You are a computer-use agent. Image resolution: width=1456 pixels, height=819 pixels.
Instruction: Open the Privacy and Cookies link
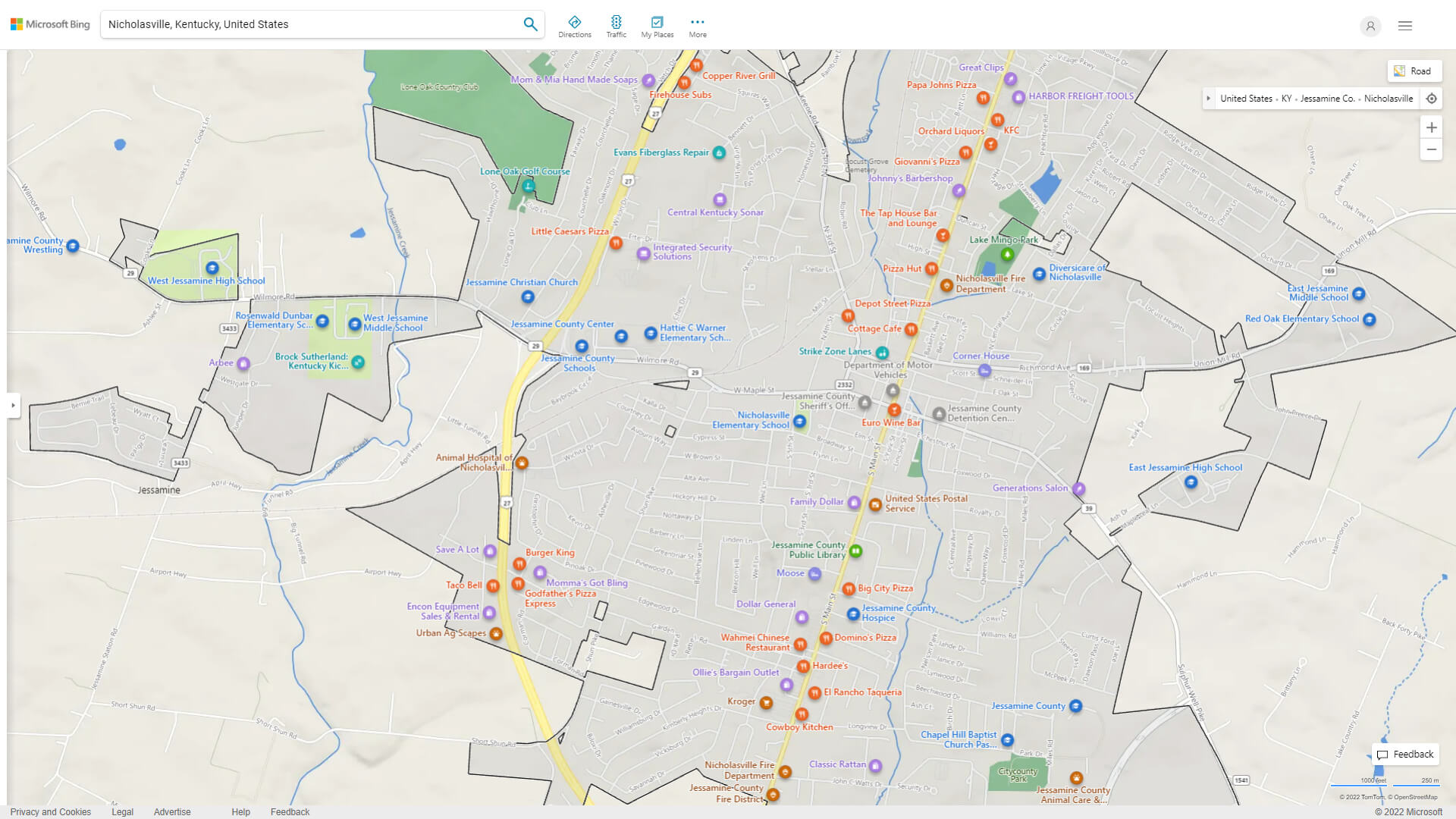[51, 811]
